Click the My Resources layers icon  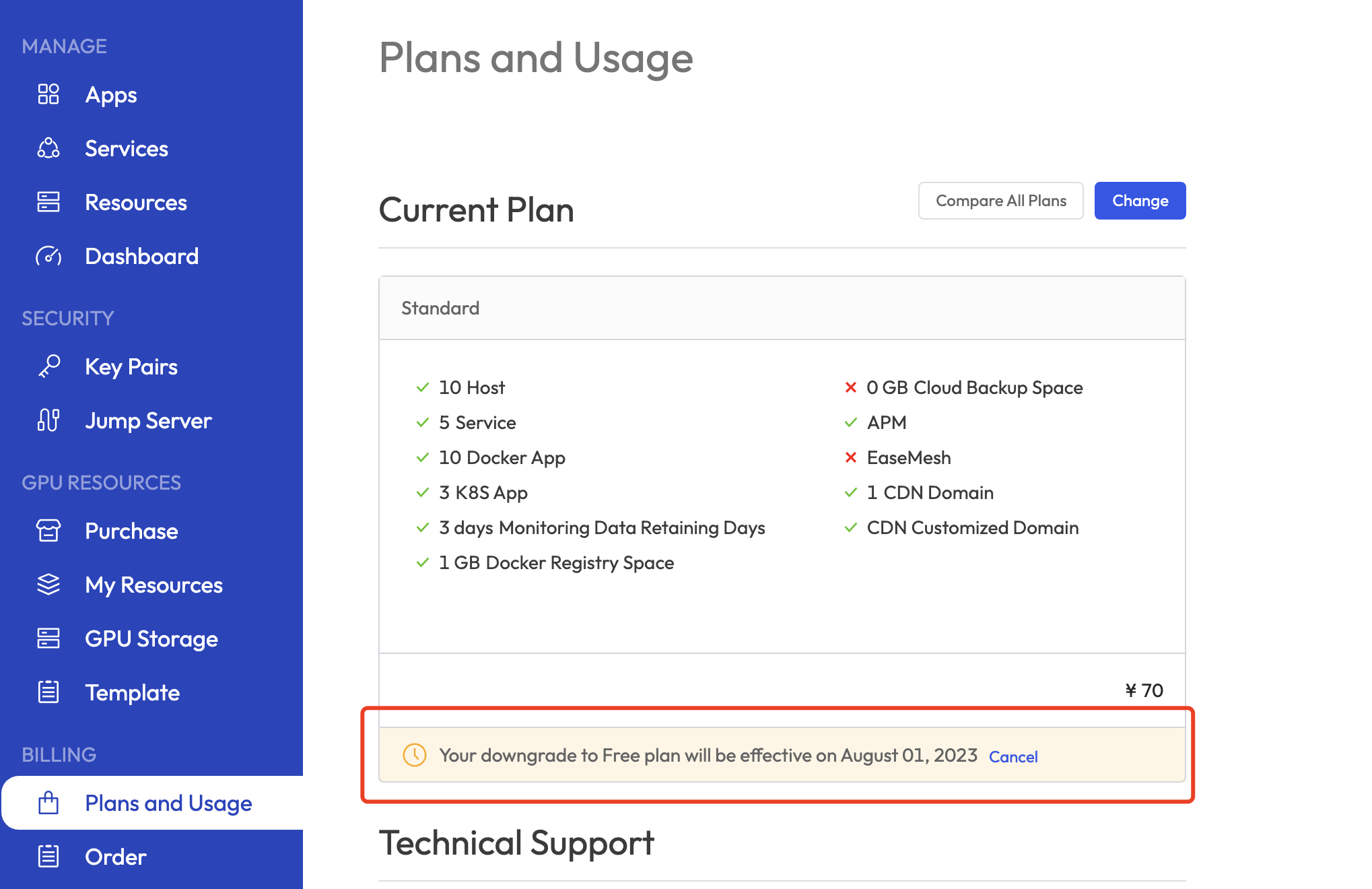tap(48, 585)
